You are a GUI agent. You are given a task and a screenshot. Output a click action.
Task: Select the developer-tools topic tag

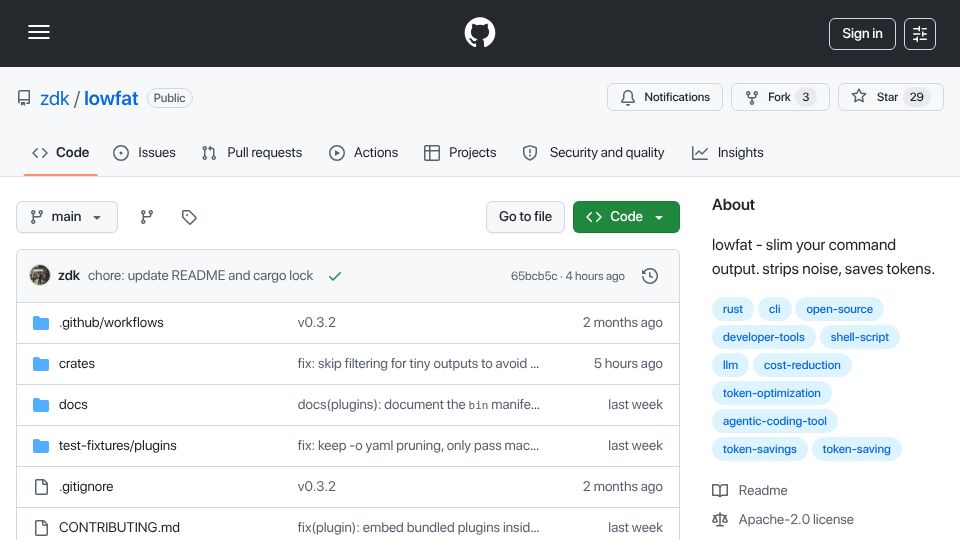point(763,337)
